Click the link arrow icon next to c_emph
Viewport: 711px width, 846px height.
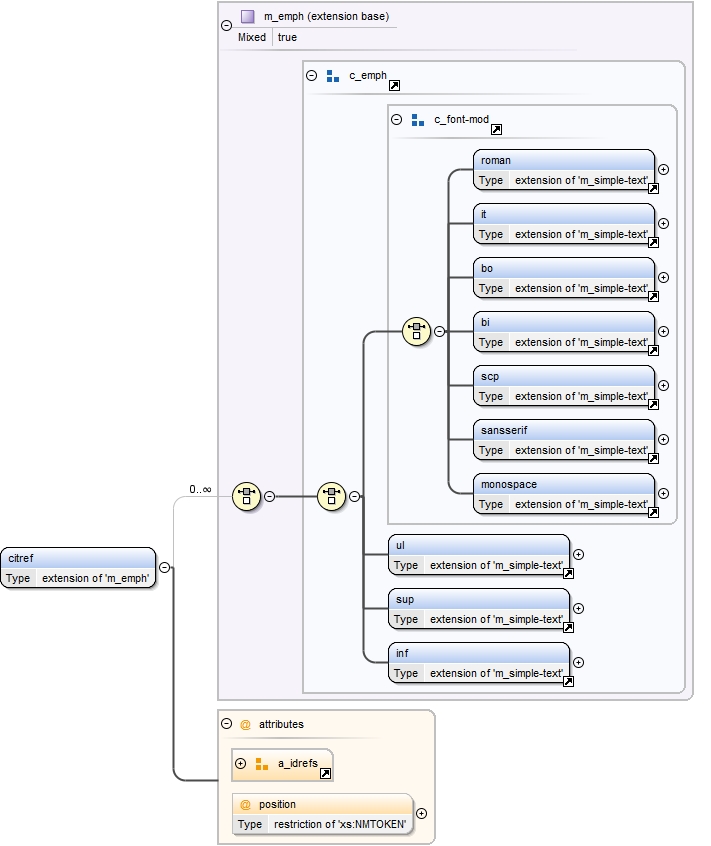394,87
